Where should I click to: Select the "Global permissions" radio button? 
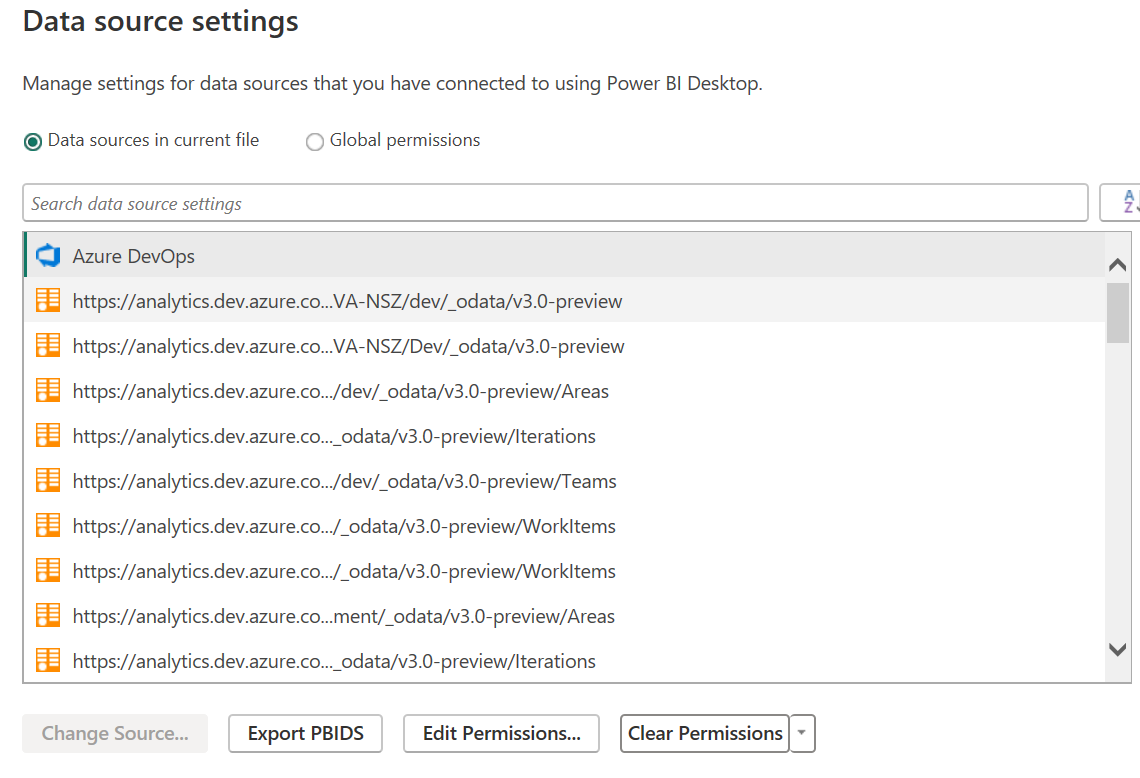pos(315,141)
